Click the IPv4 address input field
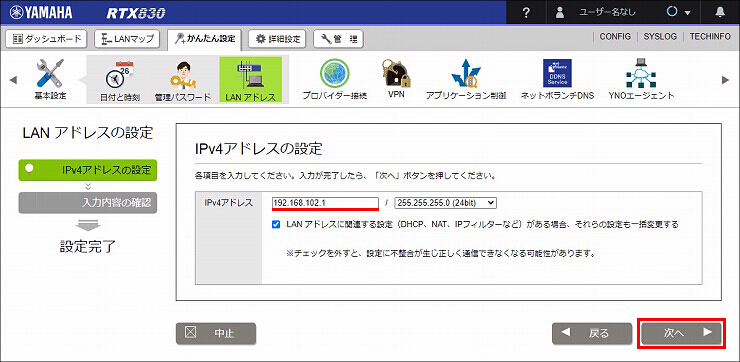Image resolution: width=740 pixels, height=362 pixels. click(x=325, y=202)
